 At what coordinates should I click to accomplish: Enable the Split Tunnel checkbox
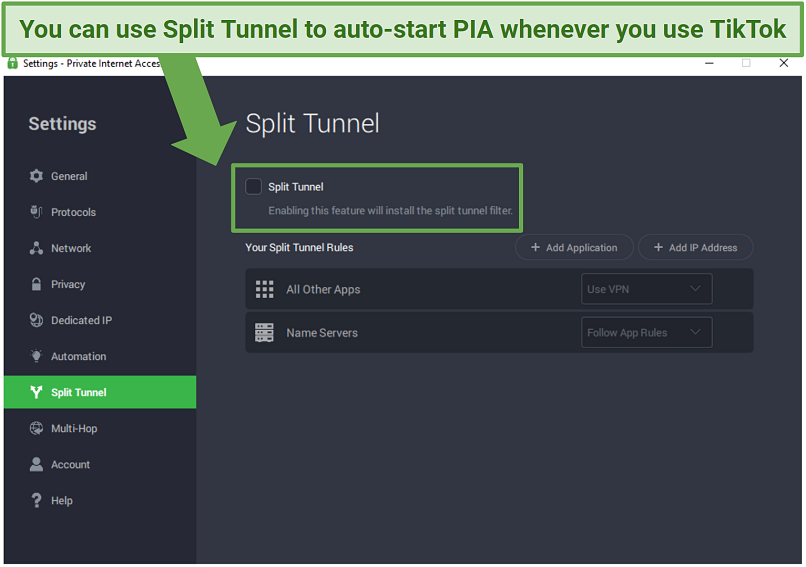click(x=253, y=186)
